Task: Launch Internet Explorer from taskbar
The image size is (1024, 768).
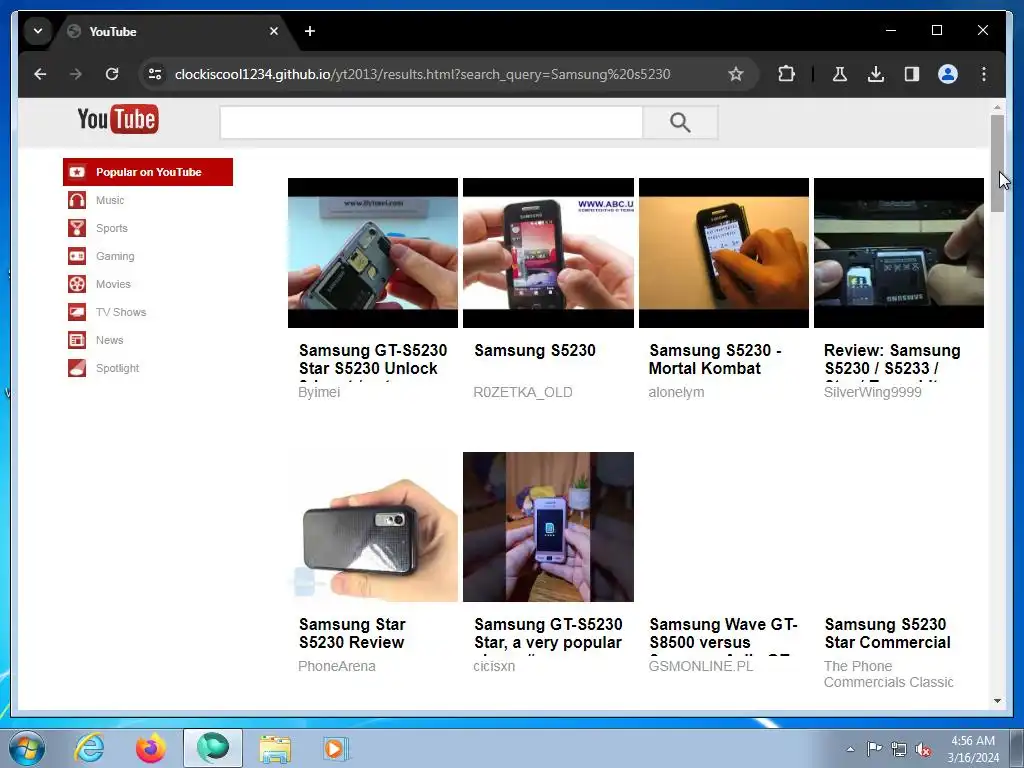Action: (x=89, y=748)
